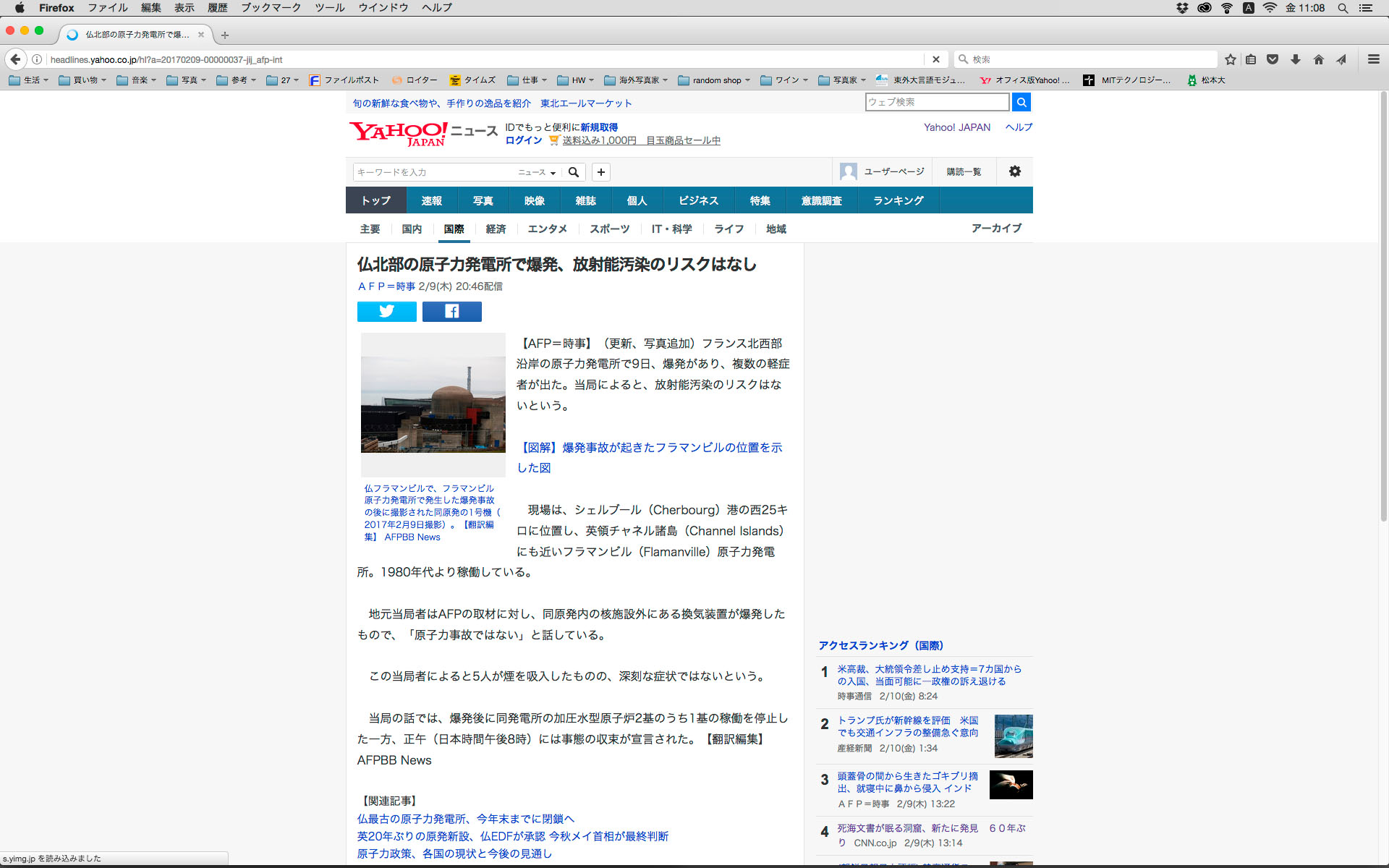
Task: Open the ブックマーク menu in menu bar
Action: [x=271, y=8]
